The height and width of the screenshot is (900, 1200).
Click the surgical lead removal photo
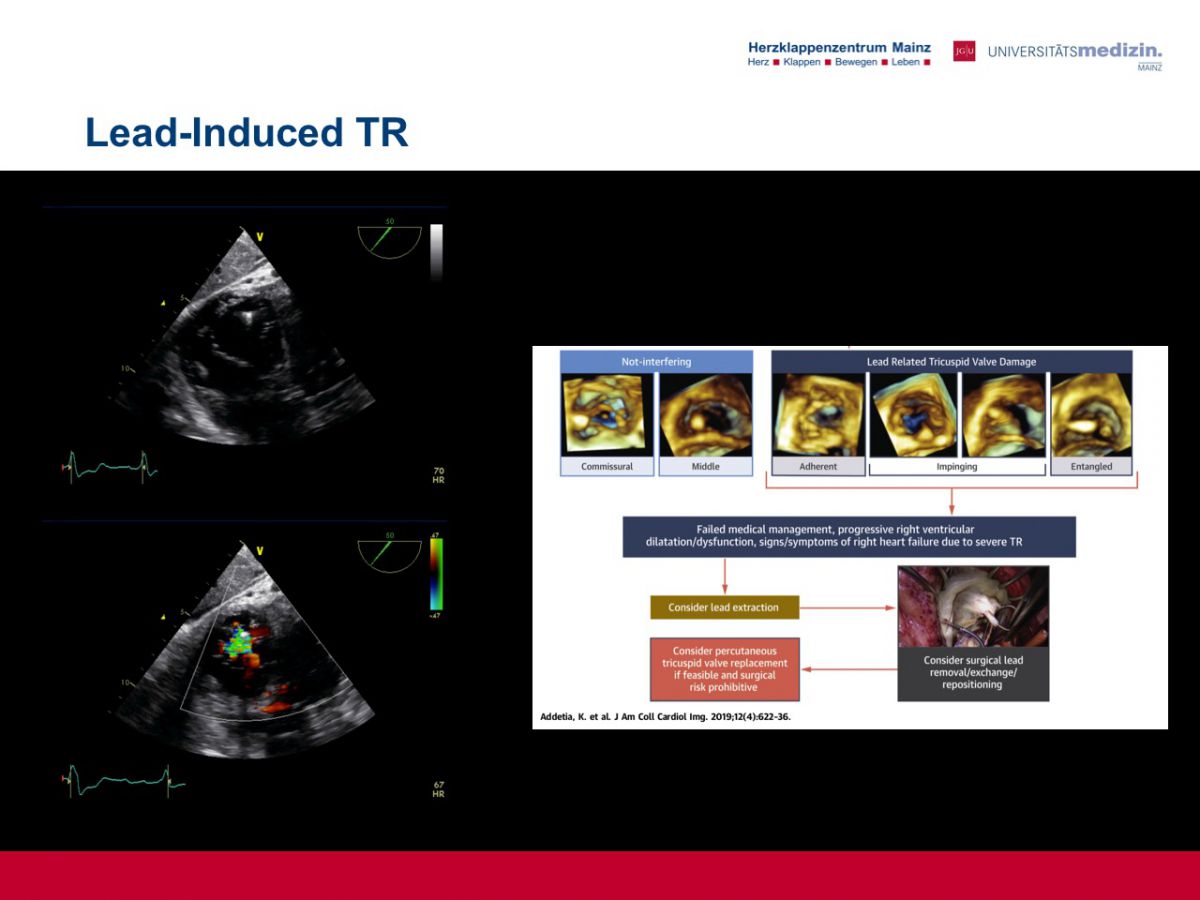click(973, 607)
